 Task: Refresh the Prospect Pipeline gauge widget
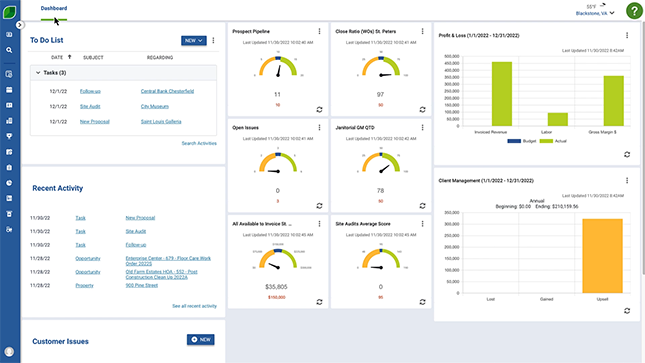coord(319,109)
